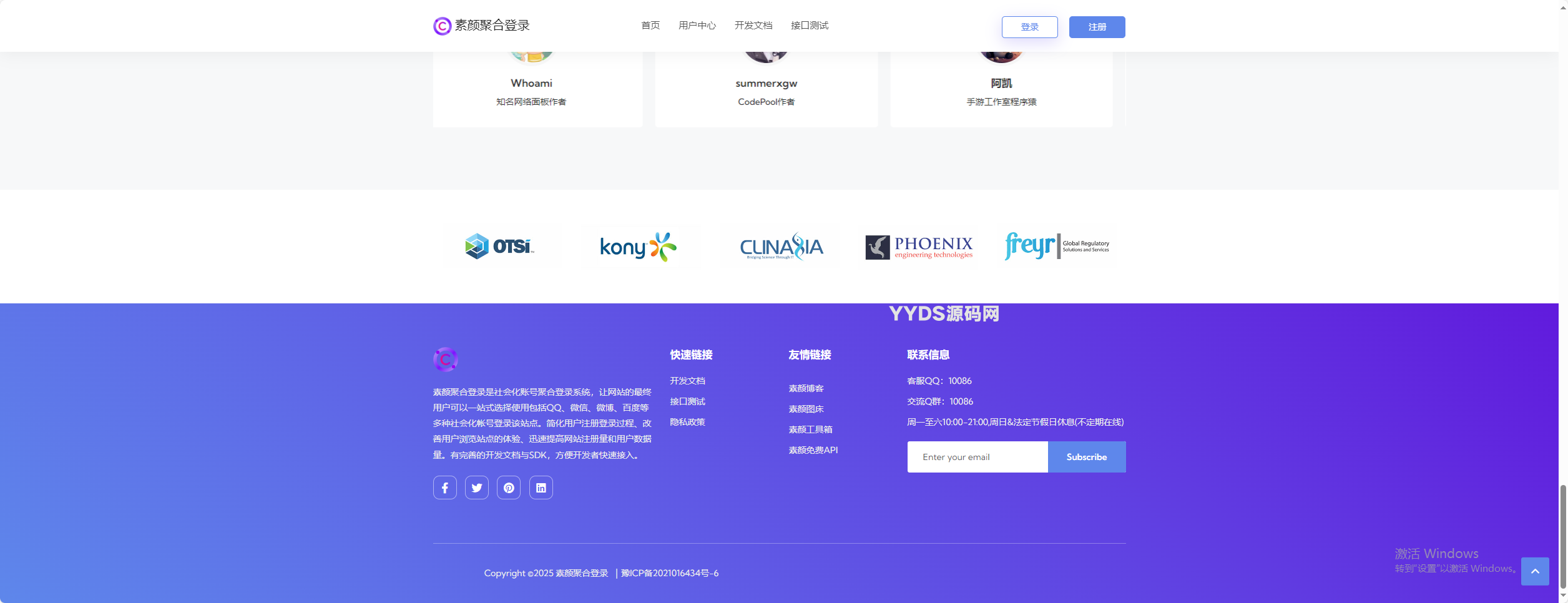The width and height of the screenshot is (1568, 603).
Task: Click the footer brand logo icon
Action: click(x=444, y=360)
